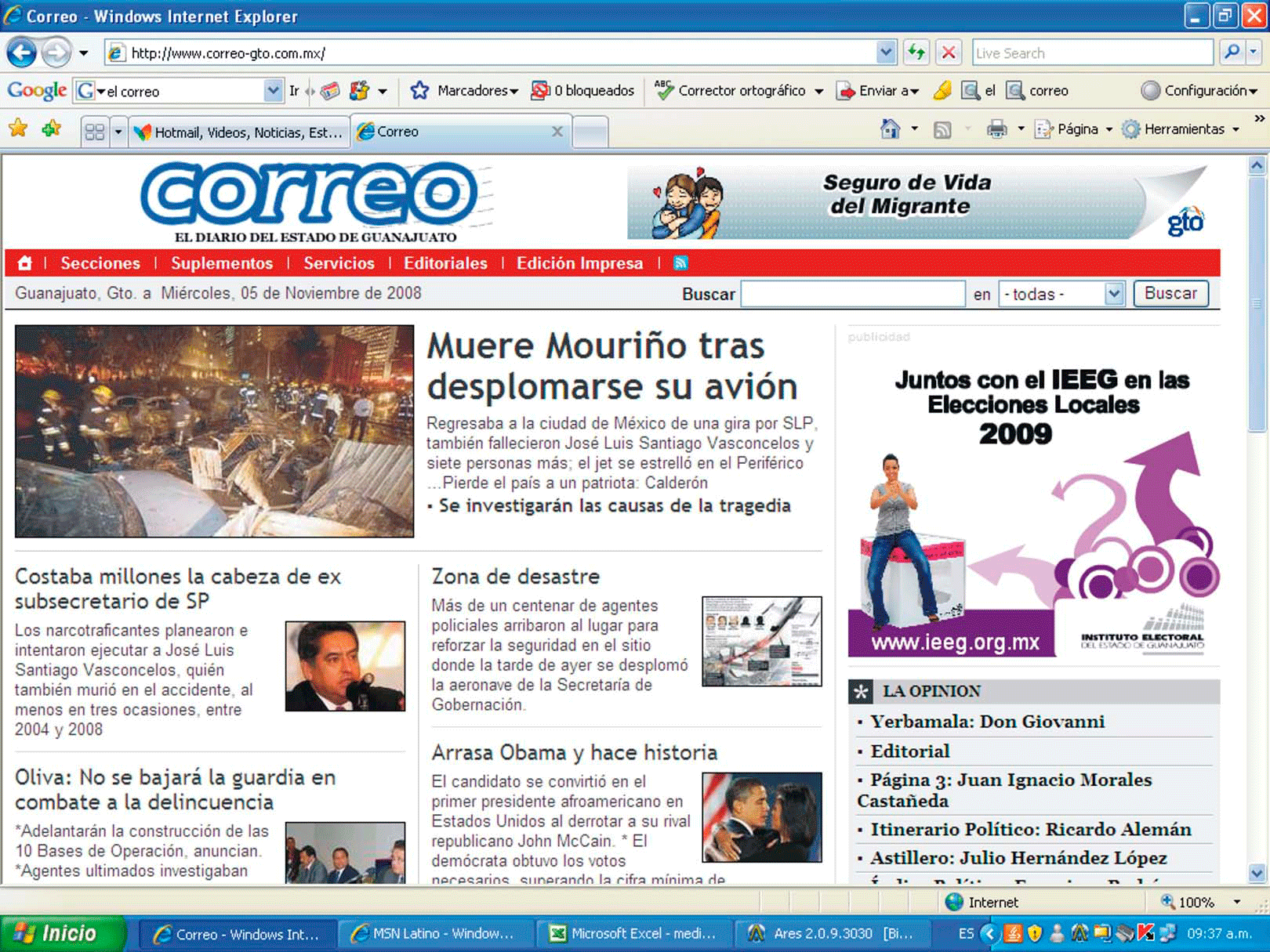1270x952 pixels.
Task: Open 'Se investigarán las causas de la tragedia'
Action: click(x=615, y=505)
